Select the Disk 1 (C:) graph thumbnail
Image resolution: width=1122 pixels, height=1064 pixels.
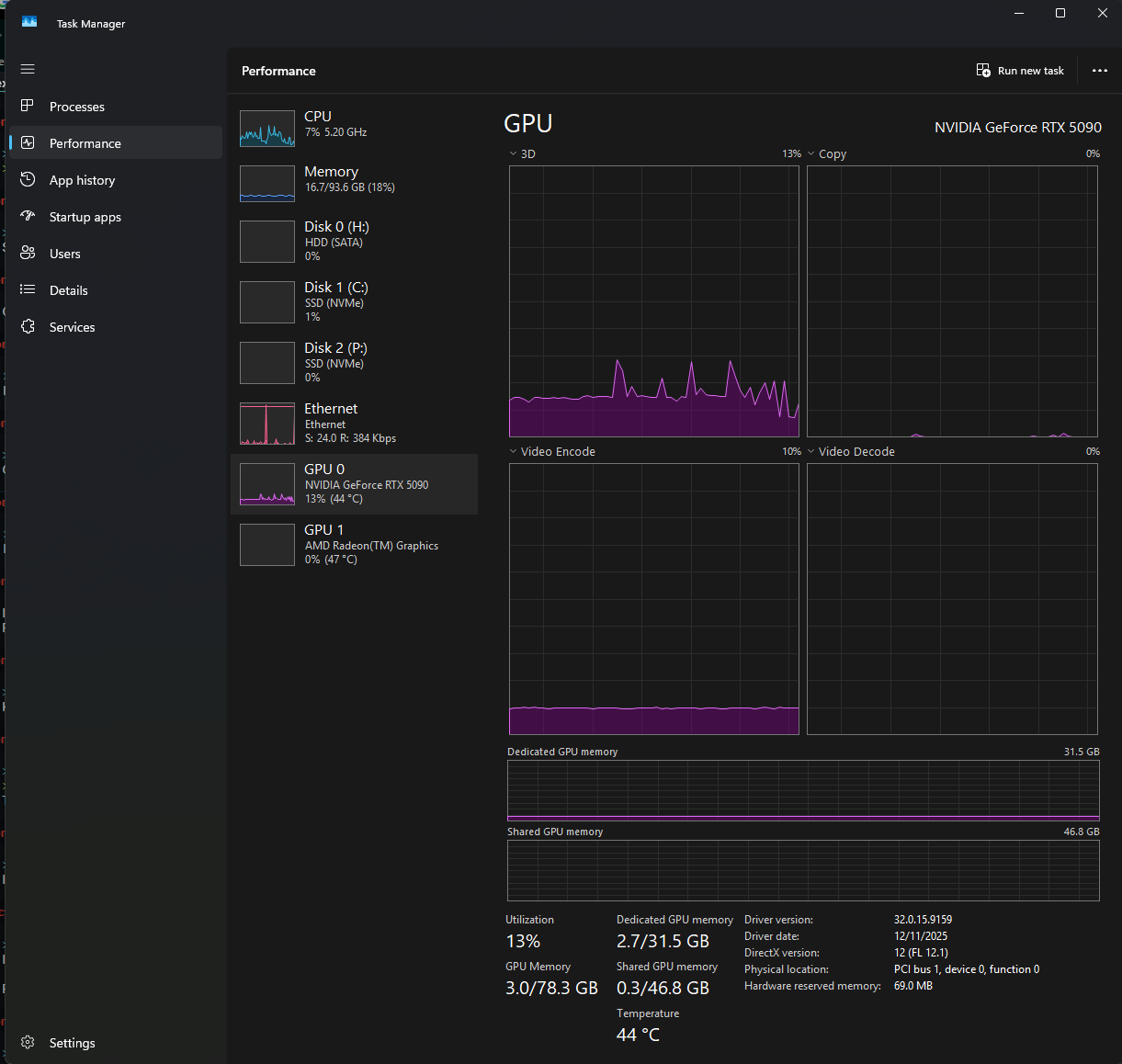click(x=267, y=303)
